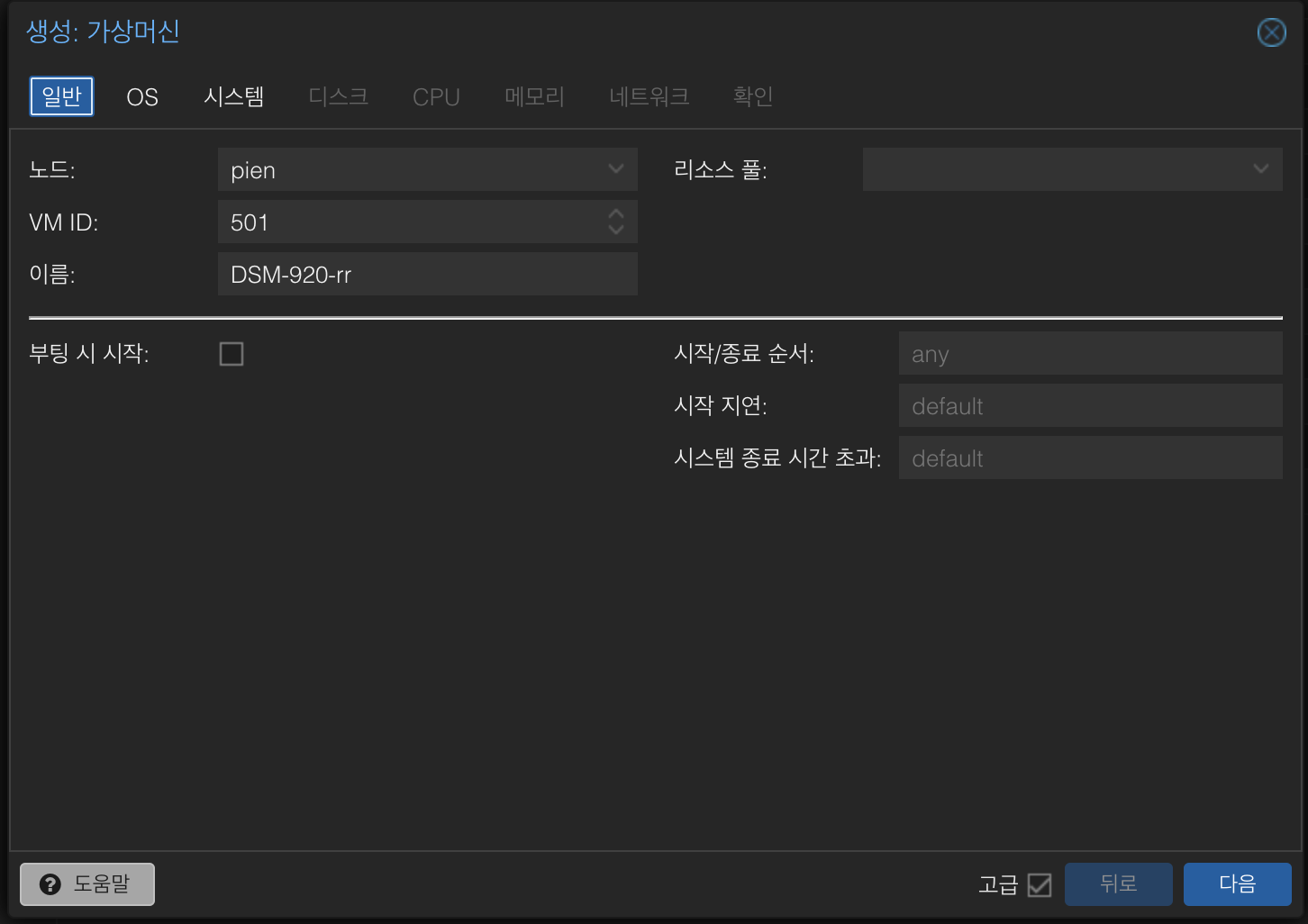Click the 다음 button
Image resolution: width=1308 pixels, height=924 pixels.
(x=1237, y=884)
